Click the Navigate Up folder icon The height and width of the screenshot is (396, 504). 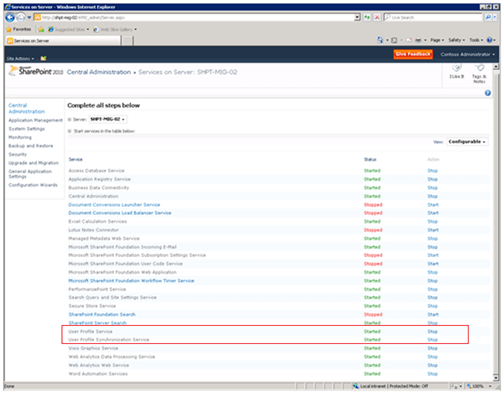pyautogui.click(x=43, y=58)
